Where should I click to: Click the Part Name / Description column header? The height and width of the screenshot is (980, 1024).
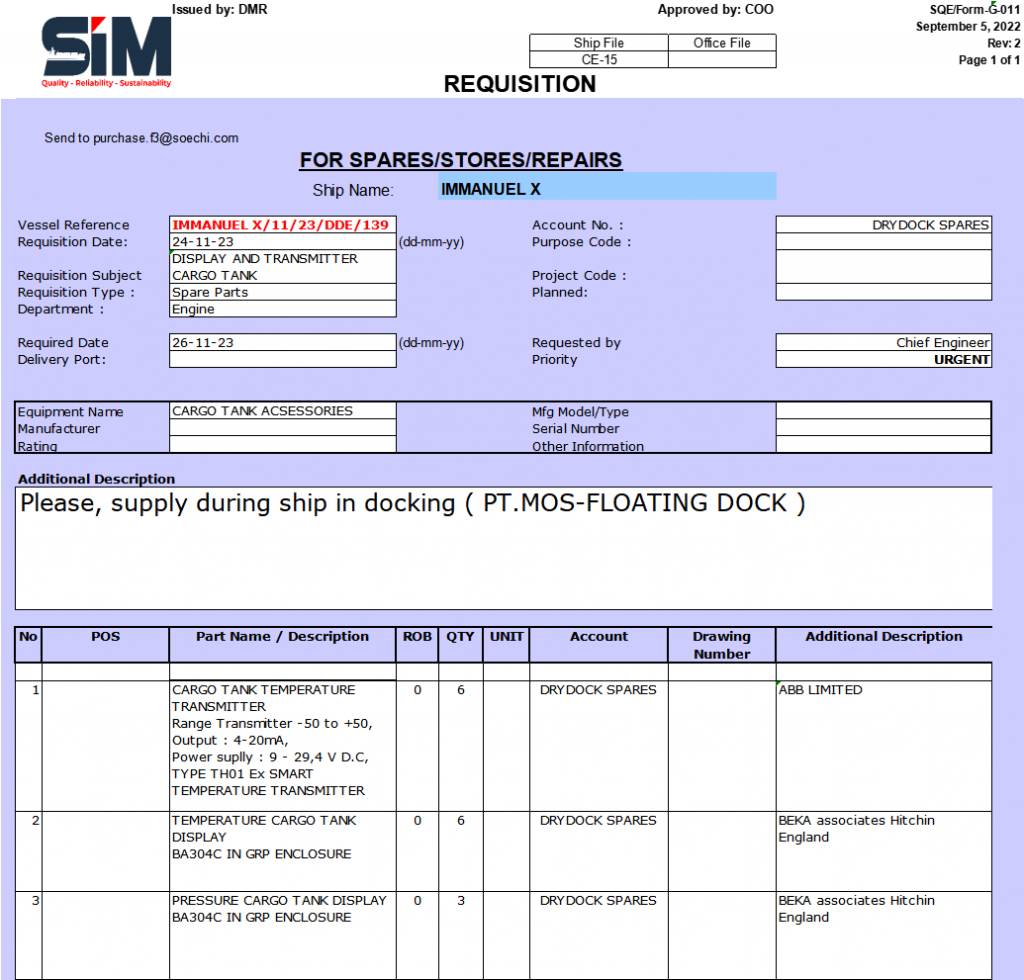283,637
